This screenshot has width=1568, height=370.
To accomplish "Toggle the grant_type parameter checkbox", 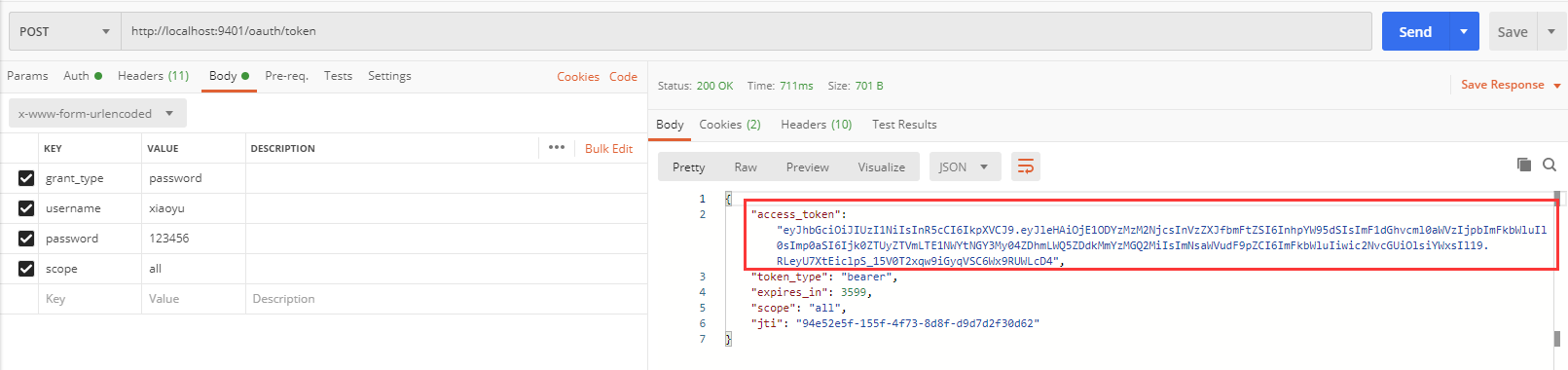I will click(x=26, y=178).
